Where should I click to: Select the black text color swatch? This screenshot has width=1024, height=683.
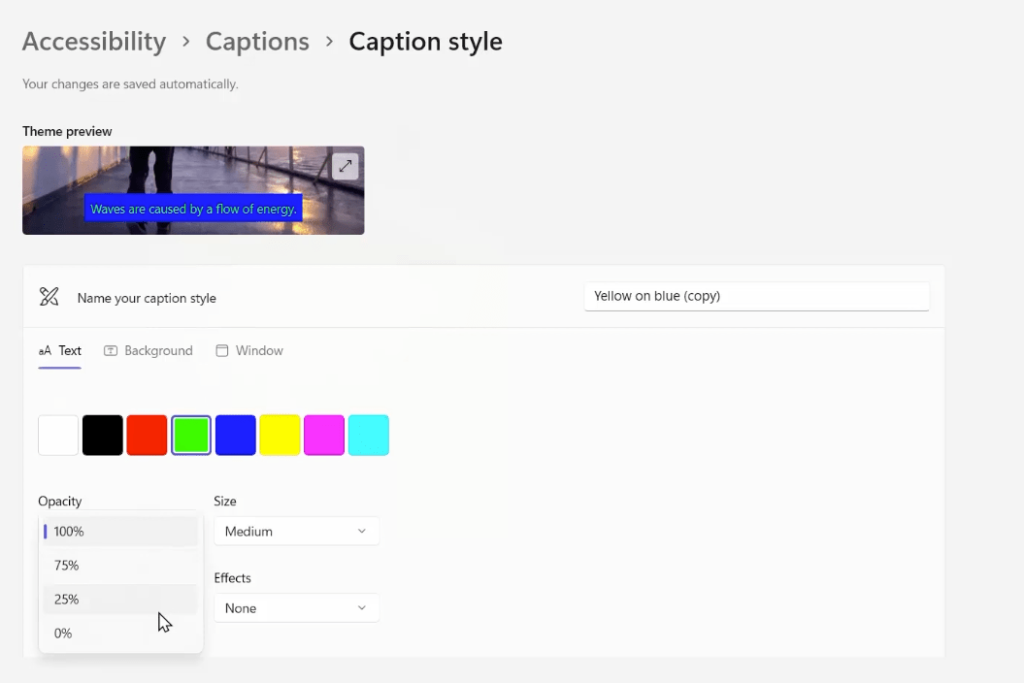[x=102, y=434]
